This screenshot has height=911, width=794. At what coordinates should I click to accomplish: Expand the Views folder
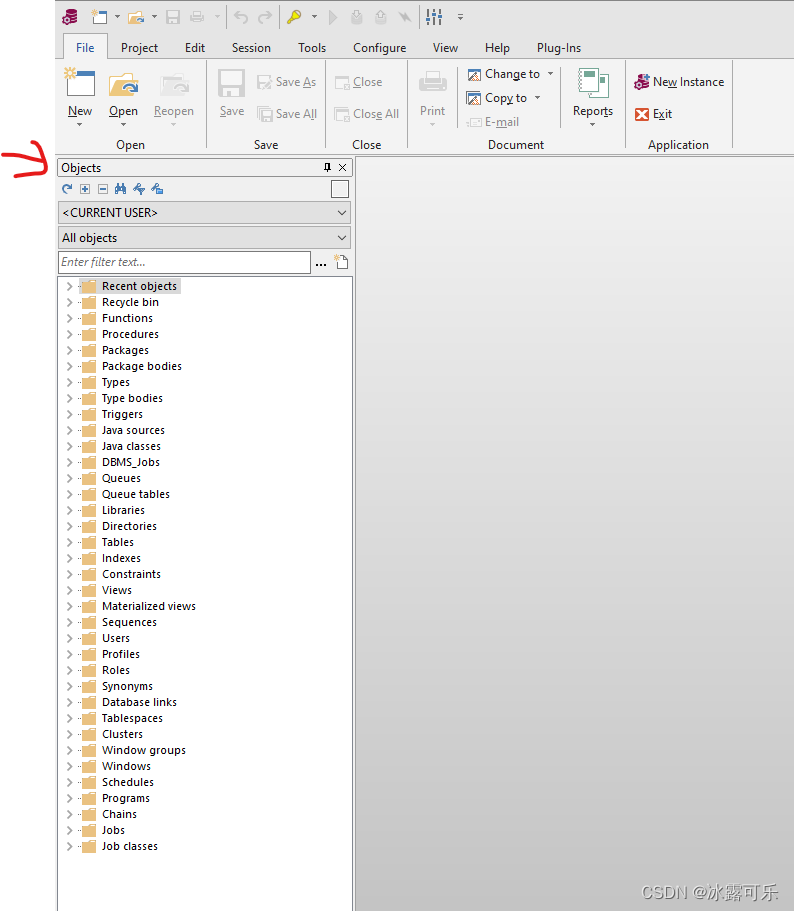(69, 590)
